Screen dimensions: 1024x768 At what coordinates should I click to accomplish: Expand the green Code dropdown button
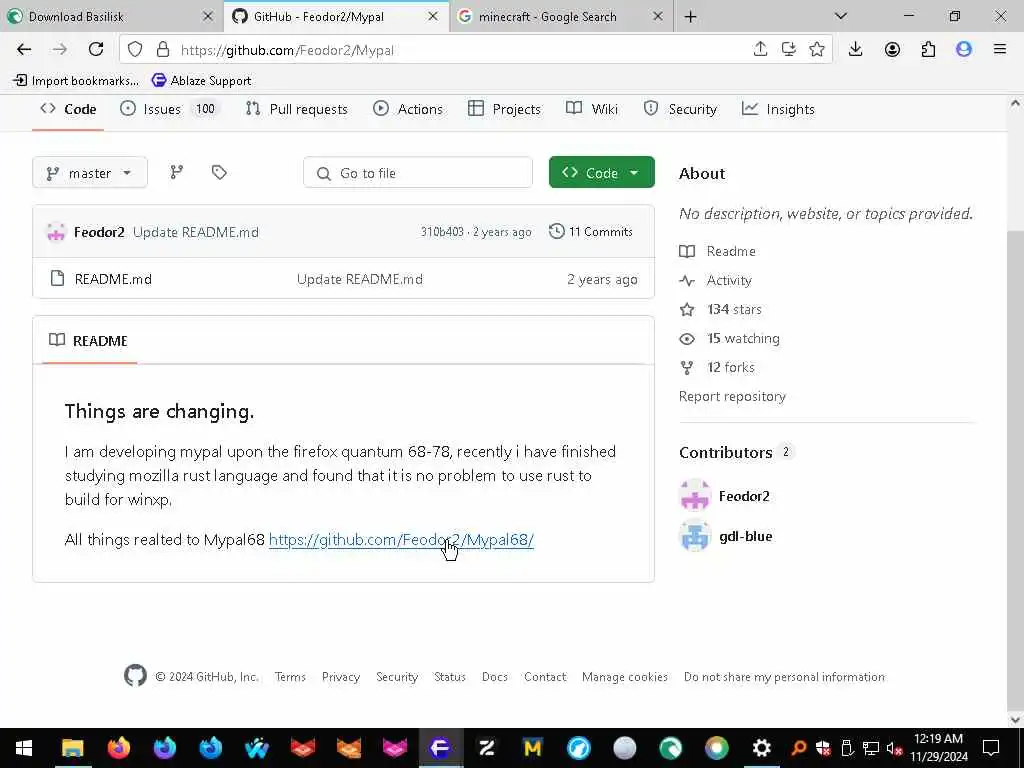click(601, 172)
